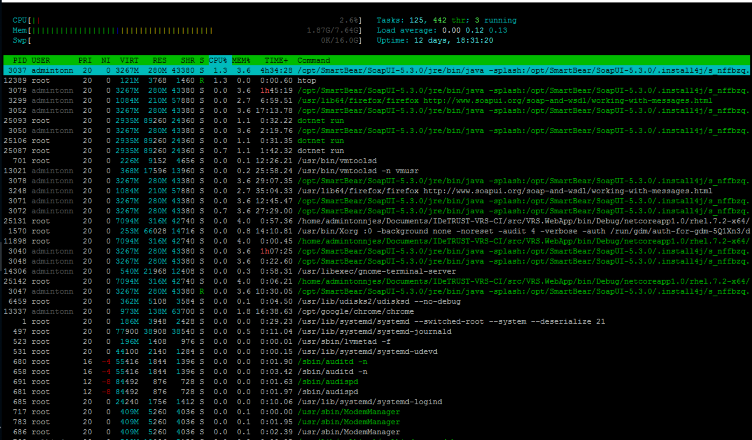Sort by the USER column header
The image size is (752, 440).
(x=41, y=60)
